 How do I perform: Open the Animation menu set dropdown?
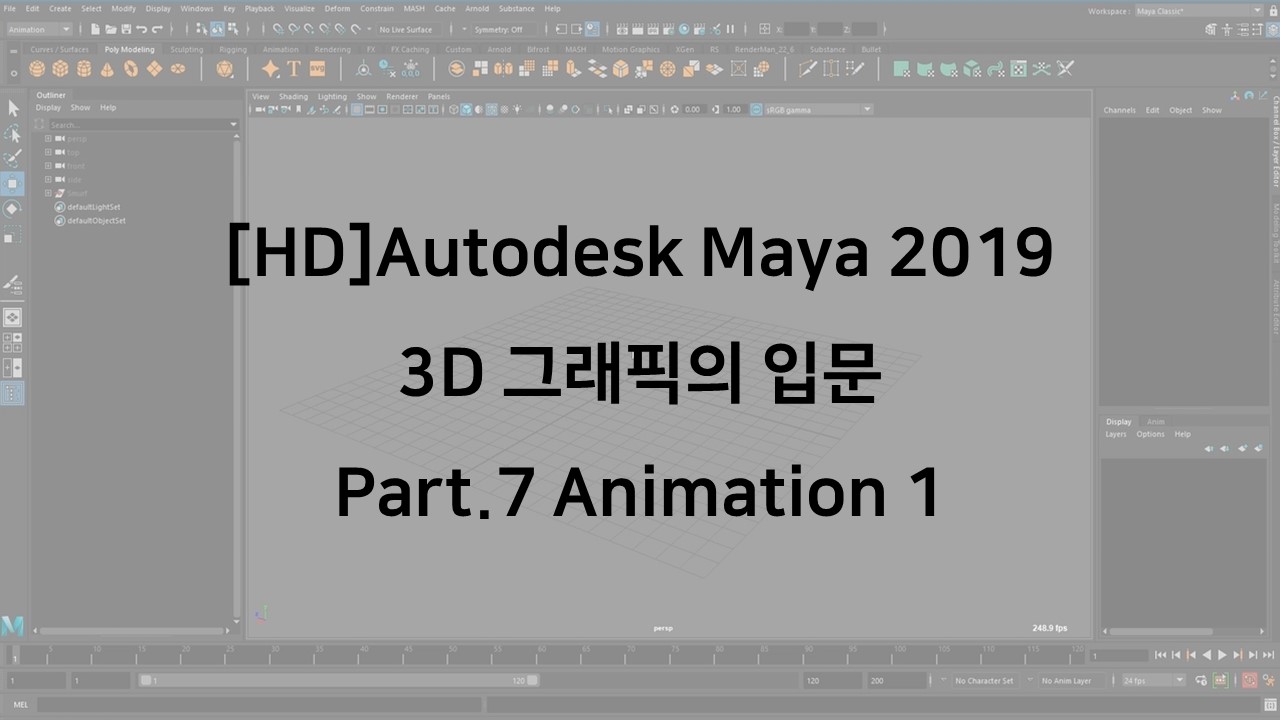pos(38,29)
